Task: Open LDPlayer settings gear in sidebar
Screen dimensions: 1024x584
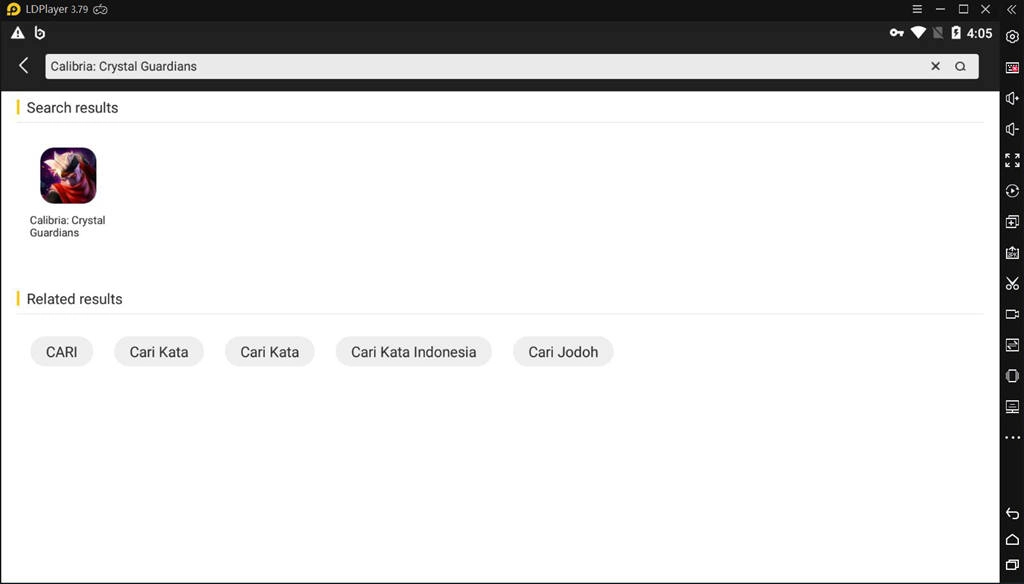Action: tap(1012, 37)
